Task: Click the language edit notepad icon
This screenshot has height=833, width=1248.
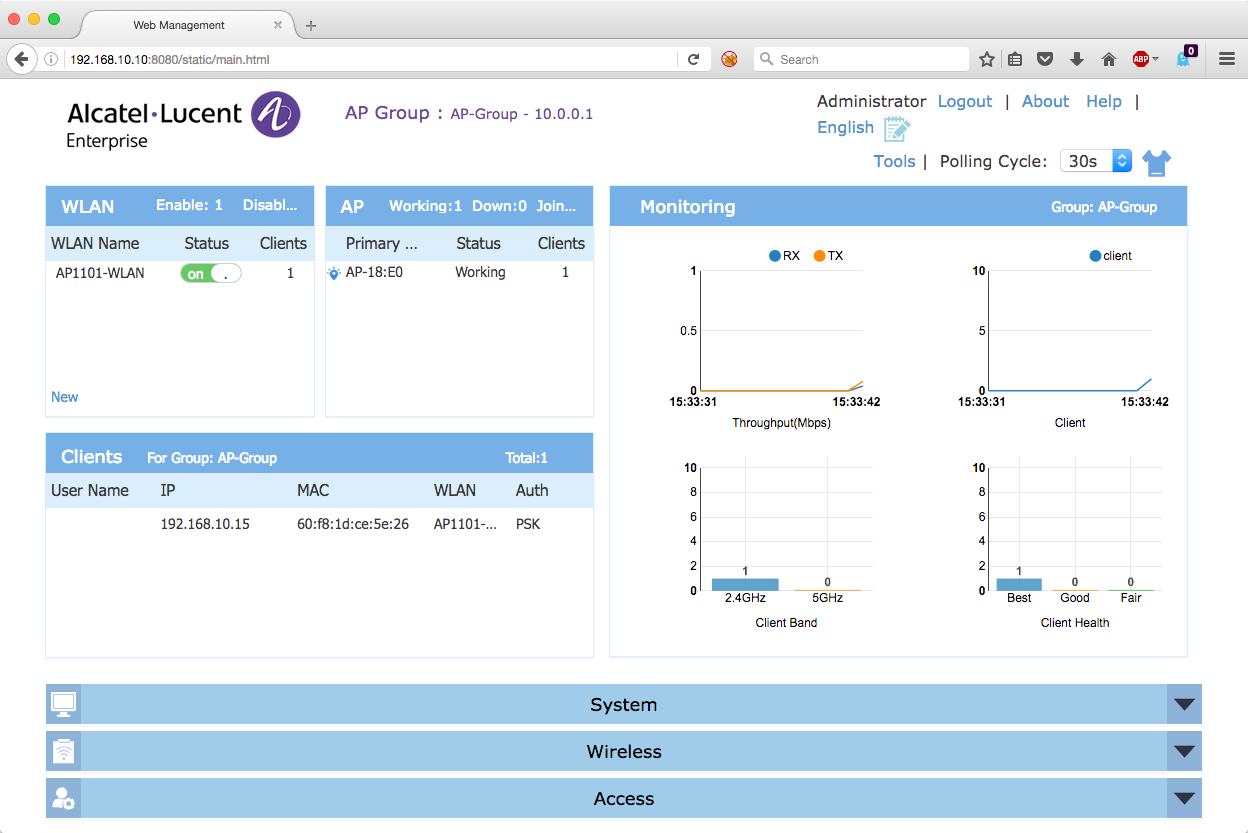Action: [896, 129]
